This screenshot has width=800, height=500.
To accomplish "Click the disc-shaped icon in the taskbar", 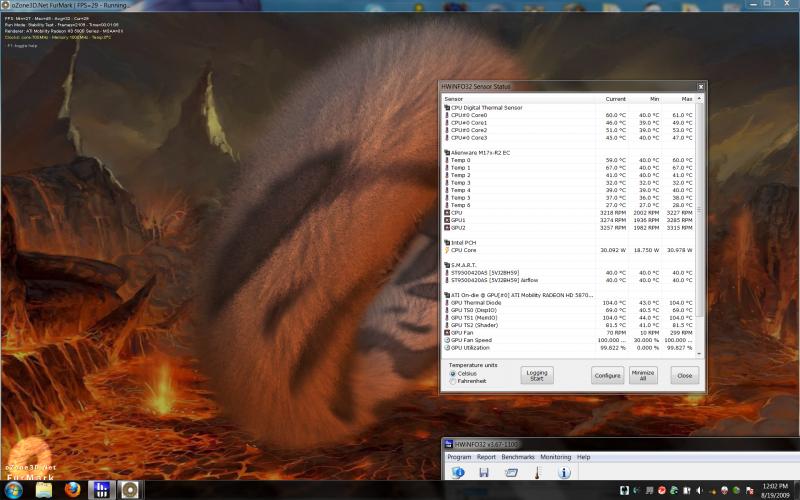I will tap(130, 490).
